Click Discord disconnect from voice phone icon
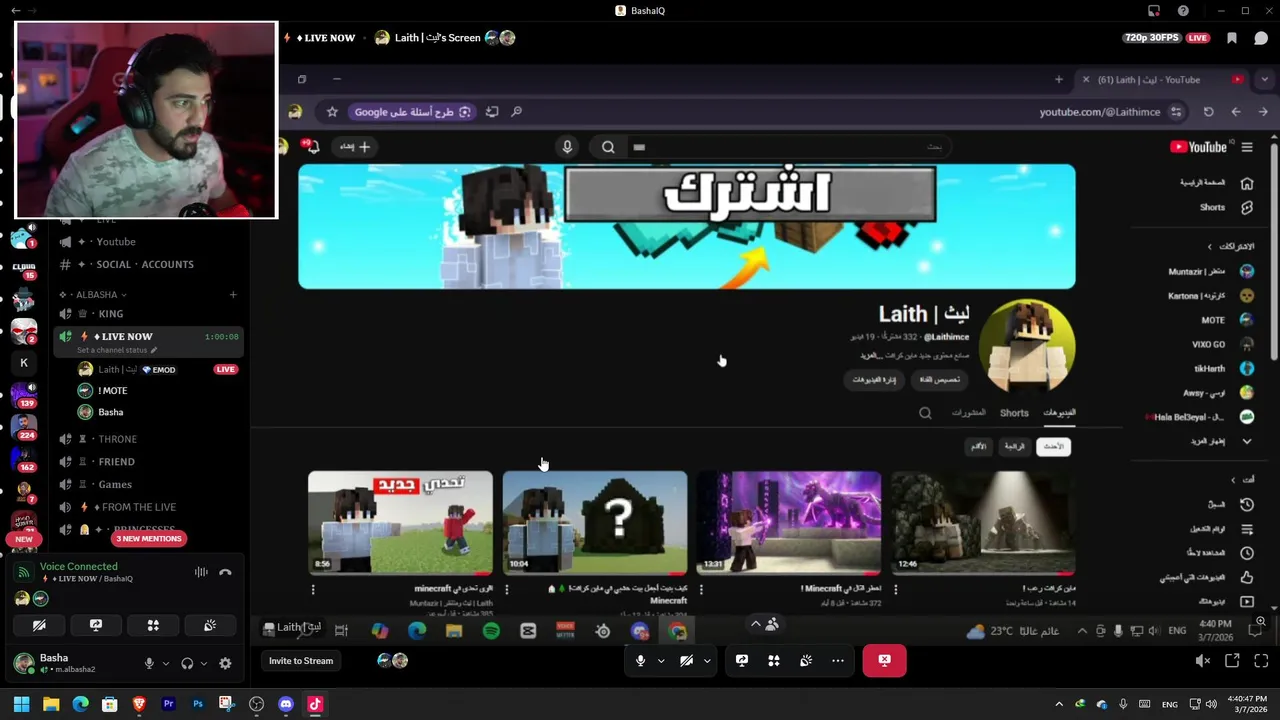Screen dimensions: 1280x720 tap(225, 572)
